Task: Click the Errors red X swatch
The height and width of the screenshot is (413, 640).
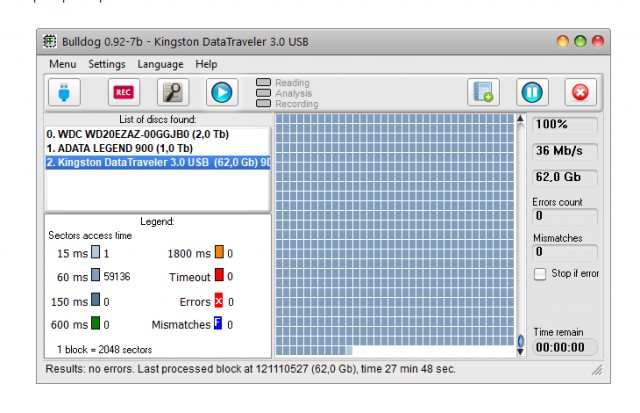Action: pyautogui.click(x=219, y=300)
